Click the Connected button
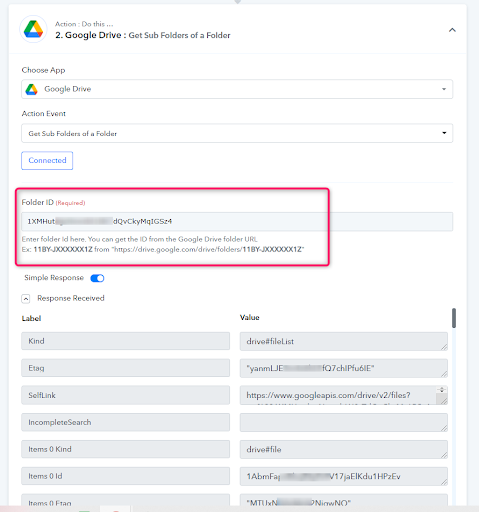479x512 pixels. 47,160
